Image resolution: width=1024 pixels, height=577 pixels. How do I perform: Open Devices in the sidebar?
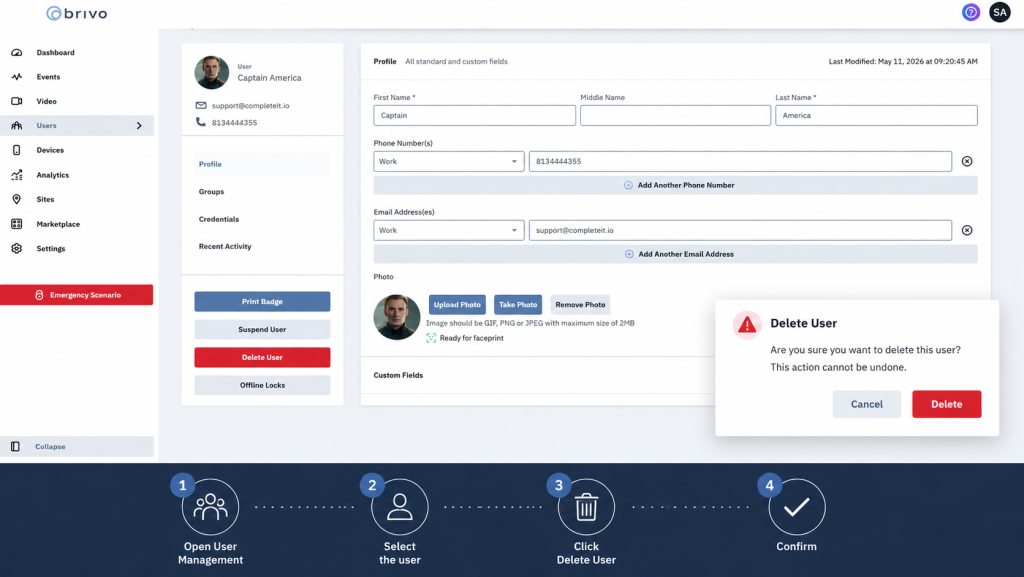50,150
